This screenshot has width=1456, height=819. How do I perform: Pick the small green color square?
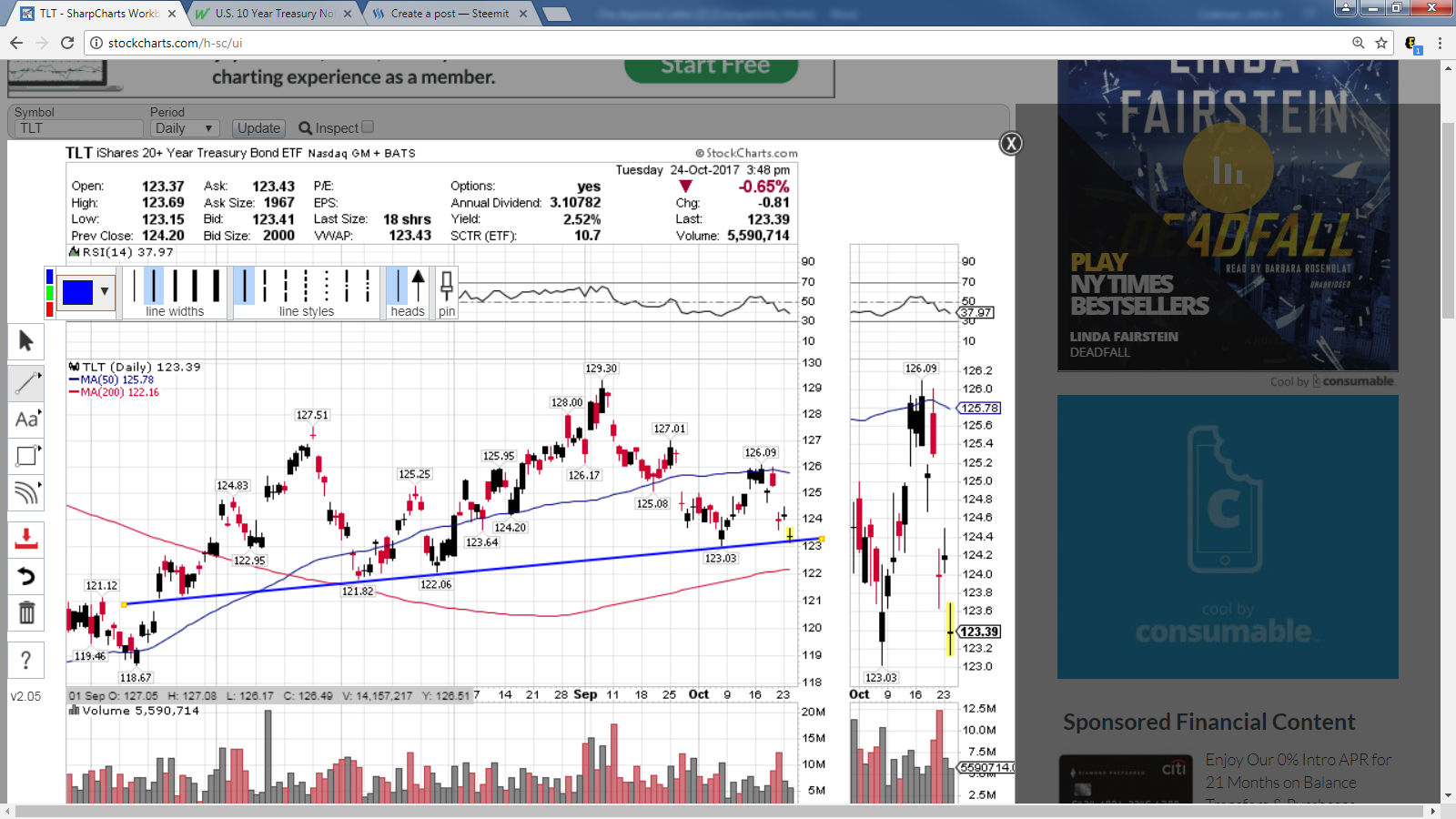point(49,293)
